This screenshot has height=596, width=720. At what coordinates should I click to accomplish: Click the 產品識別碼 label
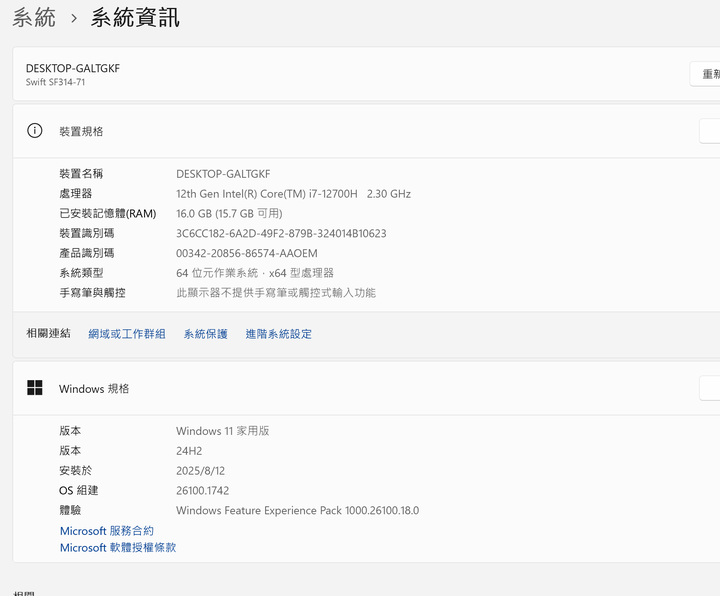[87, 253]
